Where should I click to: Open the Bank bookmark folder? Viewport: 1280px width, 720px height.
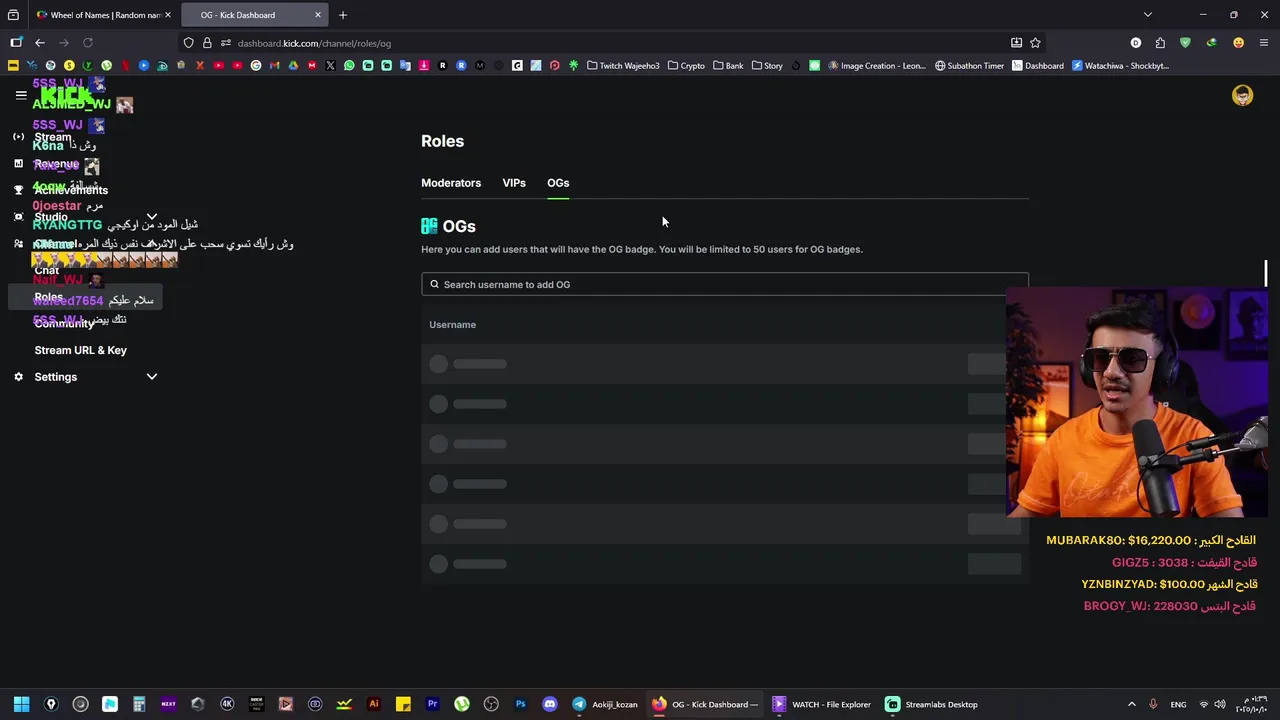tap(728, 66)
